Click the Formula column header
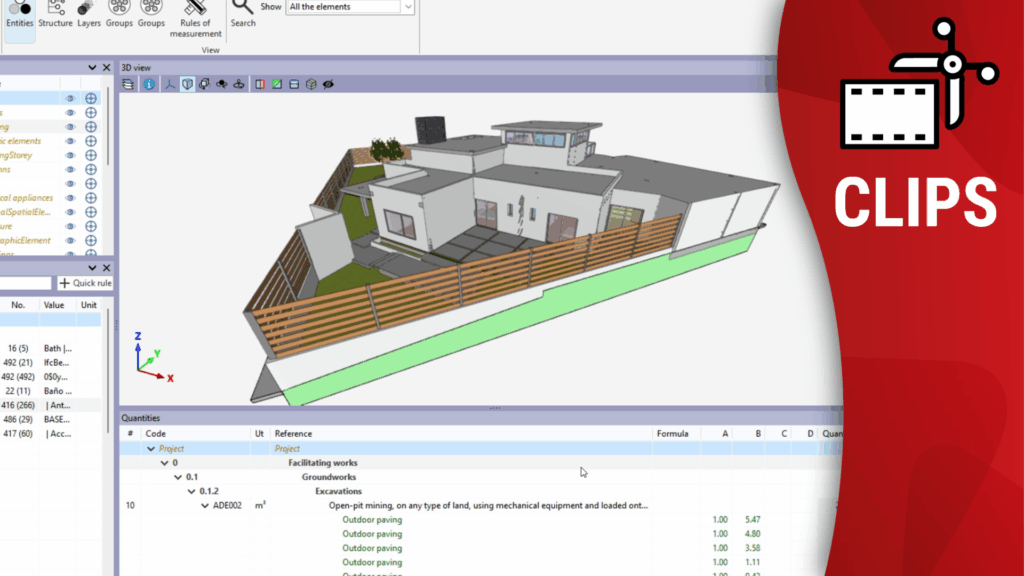1024x576 pixels. click(672, 434)
